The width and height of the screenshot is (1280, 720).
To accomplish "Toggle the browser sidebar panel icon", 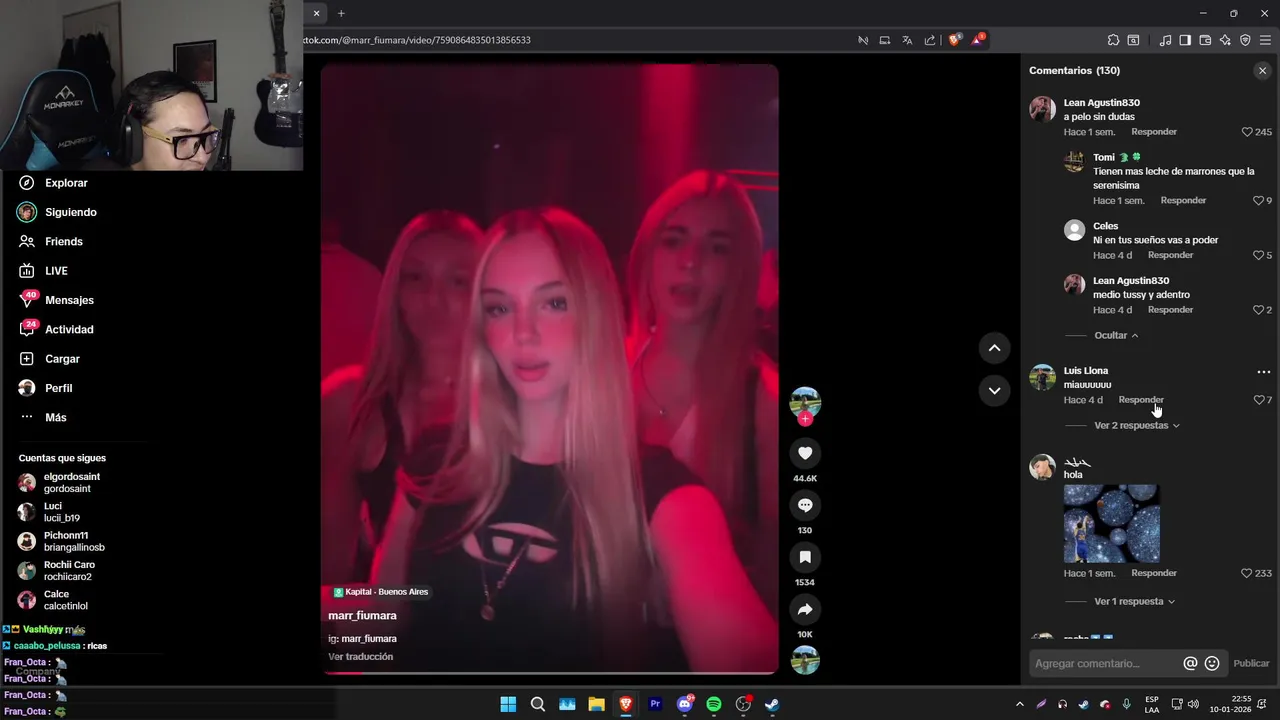I will pyautogui.click(x=1185, y=40).
